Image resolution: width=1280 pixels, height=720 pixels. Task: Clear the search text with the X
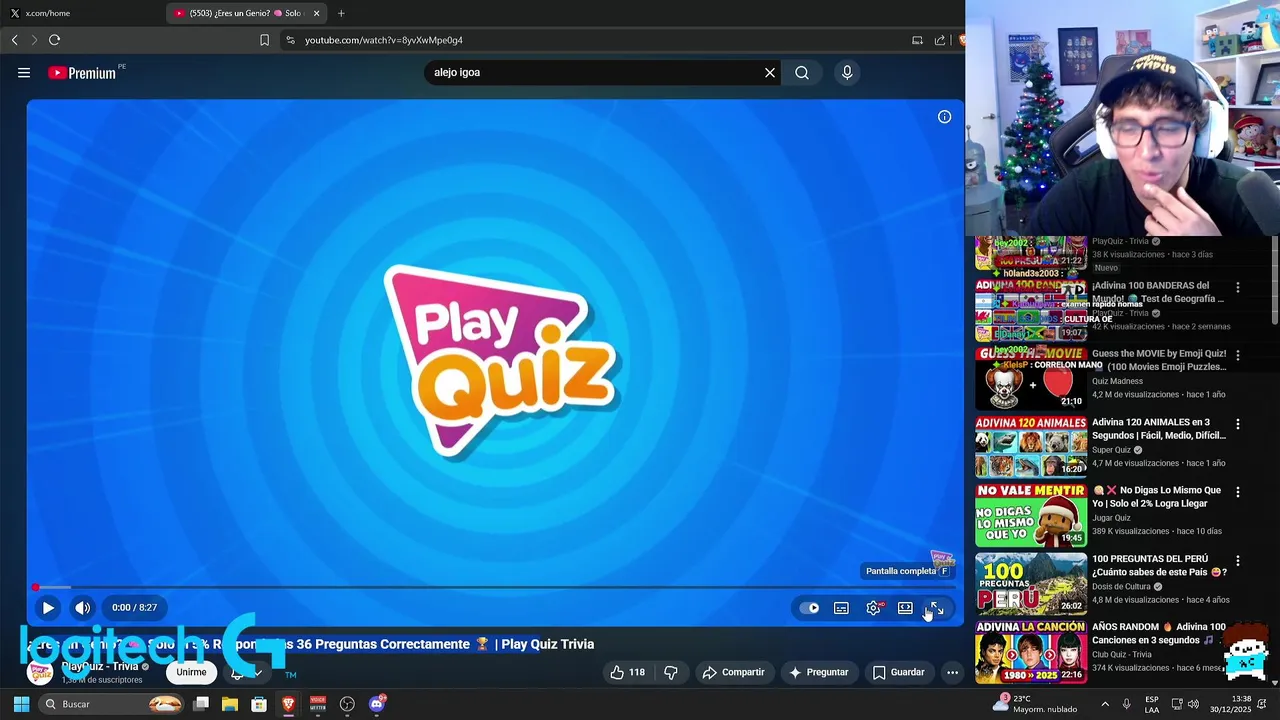pyautogui.click(x=770, y=72)
